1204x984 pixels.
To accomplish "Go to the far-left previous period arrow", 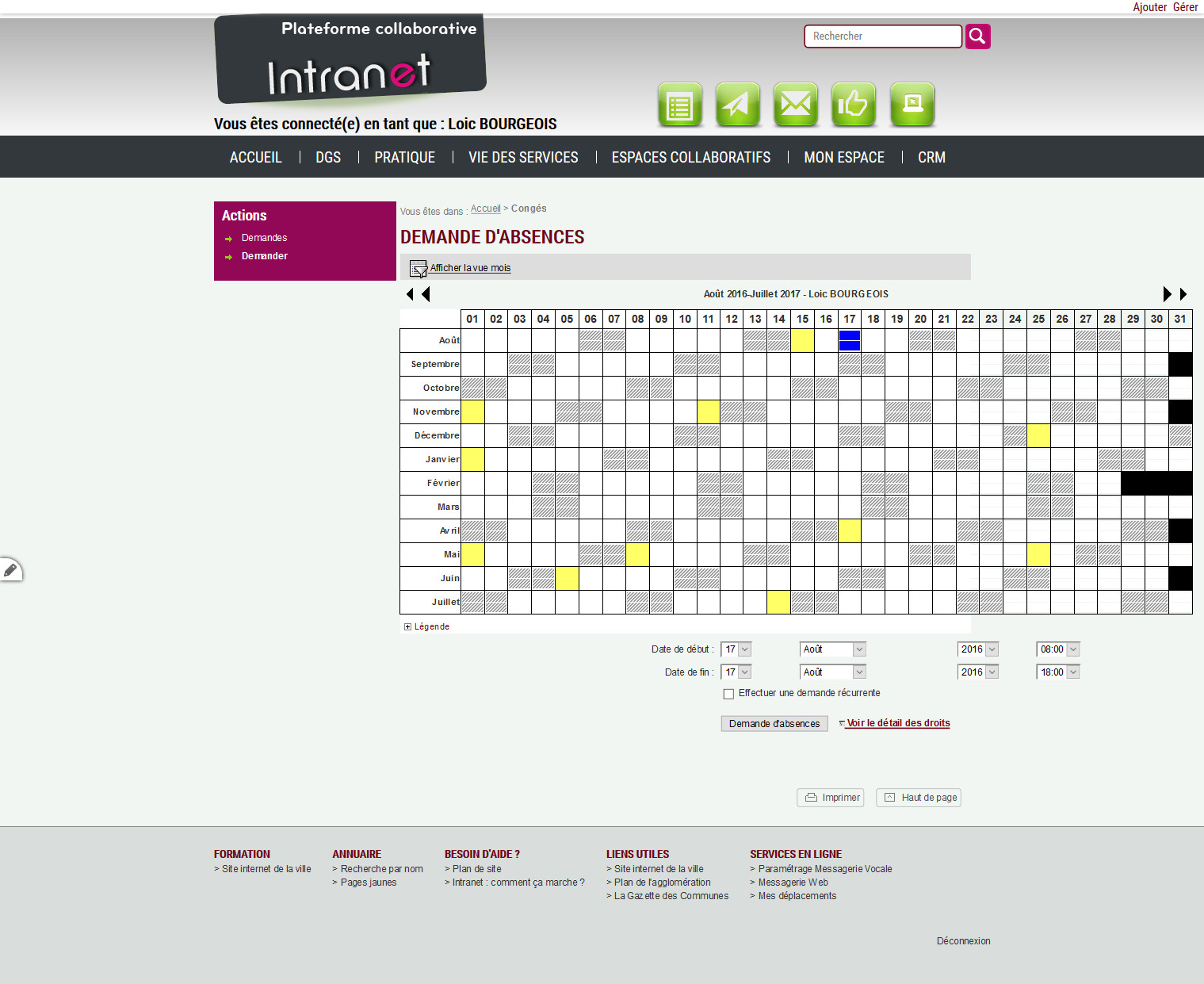I will tap(409, 294).
